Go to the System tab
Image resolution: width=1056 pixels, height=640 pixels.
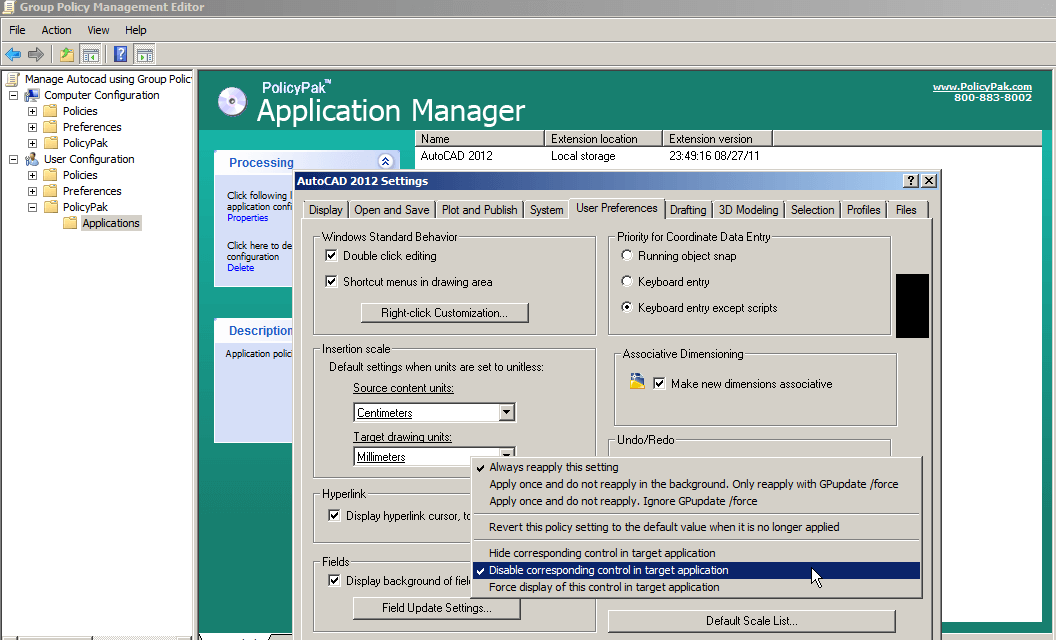(x=546, y=210)
